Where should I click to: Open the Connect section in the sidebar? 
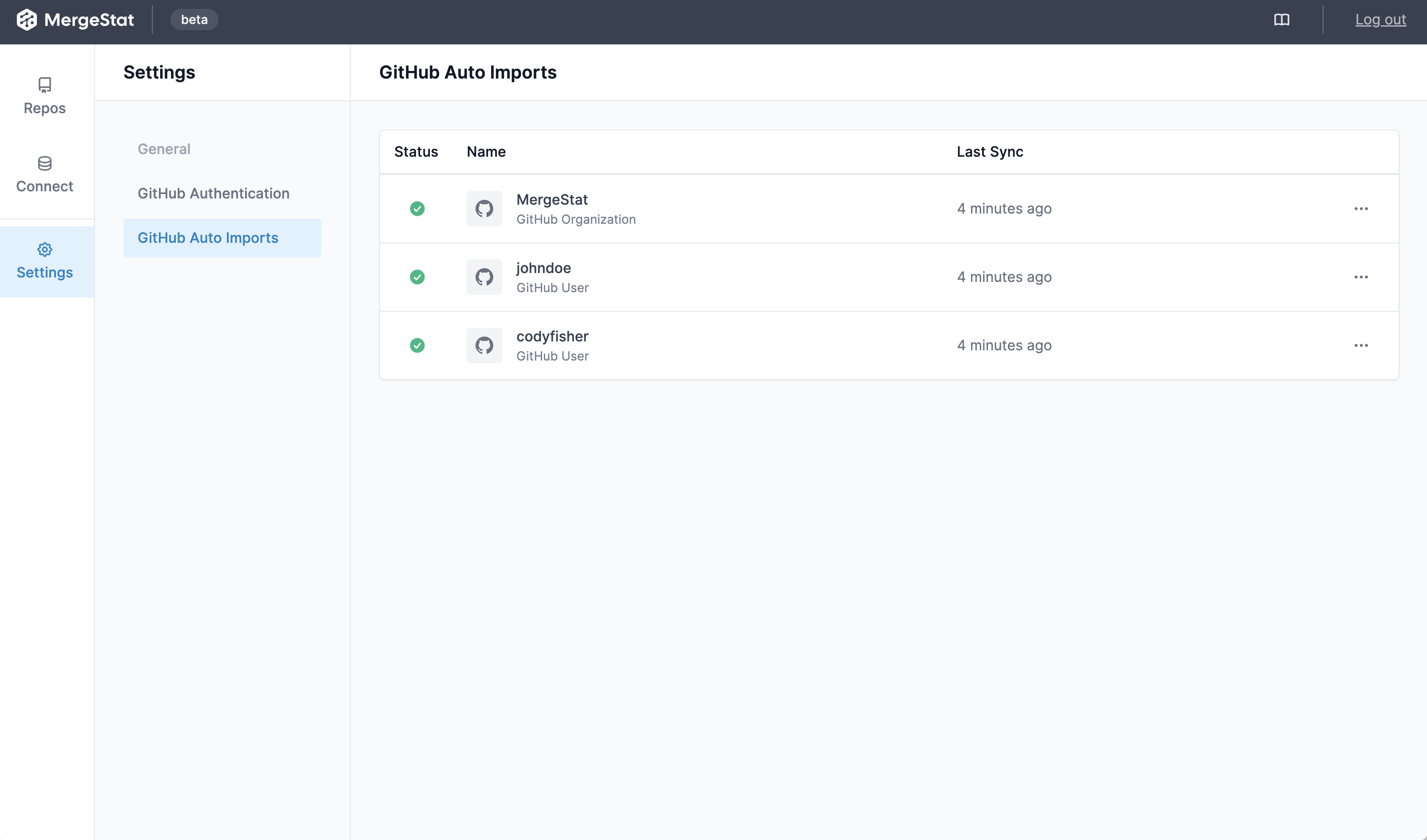(44, 174)
